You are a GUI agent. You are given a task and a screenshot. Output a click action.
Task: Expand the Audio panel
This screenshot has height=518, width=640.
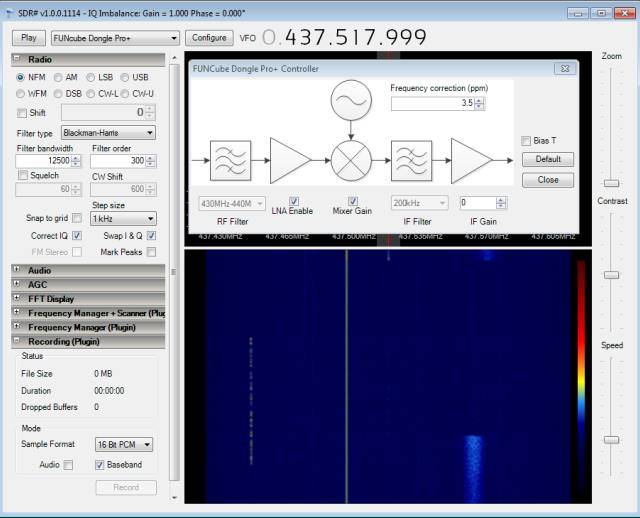coord(16,269)
